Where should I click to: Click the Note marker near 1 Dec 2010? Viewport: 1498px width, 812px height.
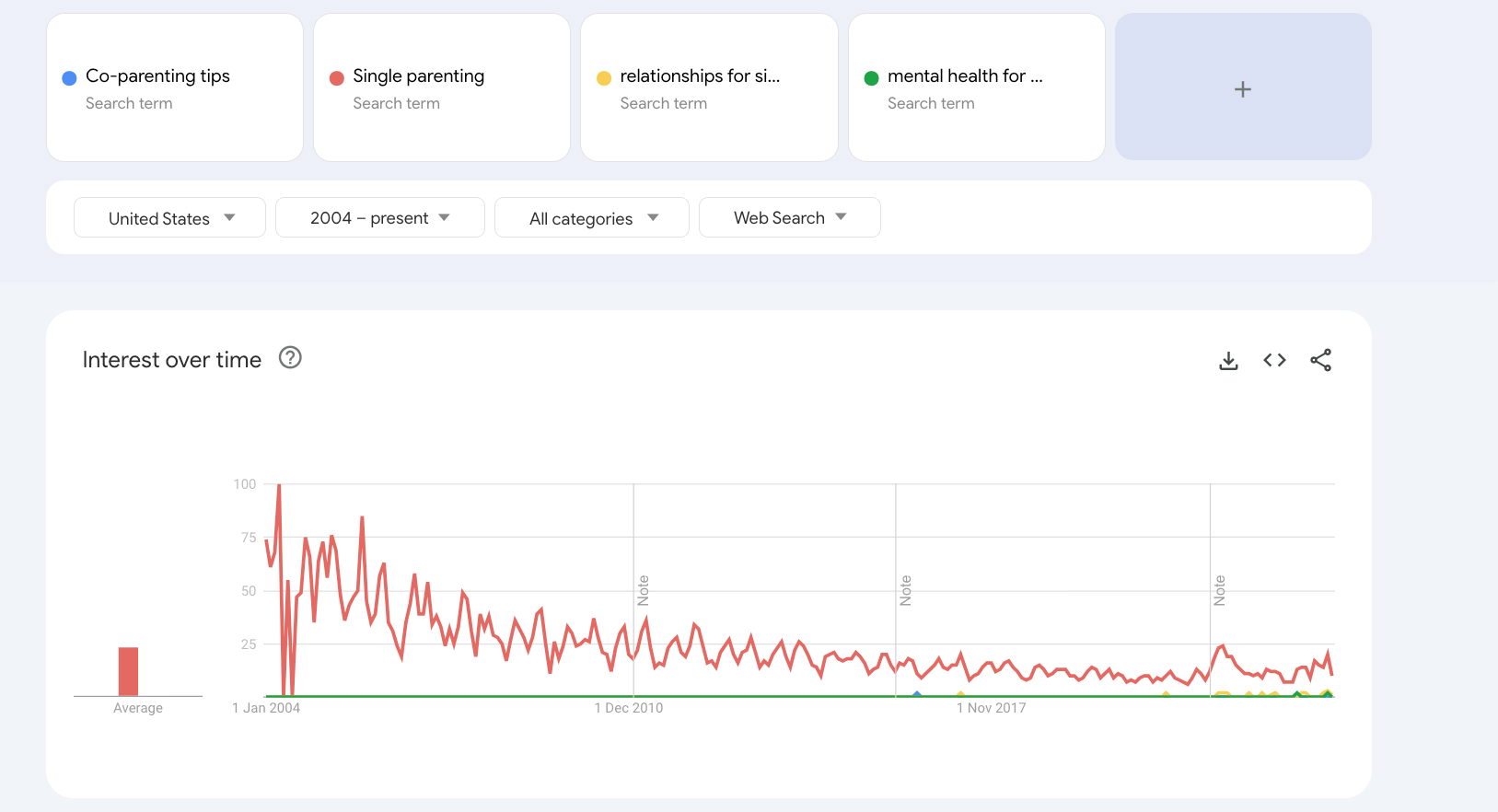click(644, 590)
